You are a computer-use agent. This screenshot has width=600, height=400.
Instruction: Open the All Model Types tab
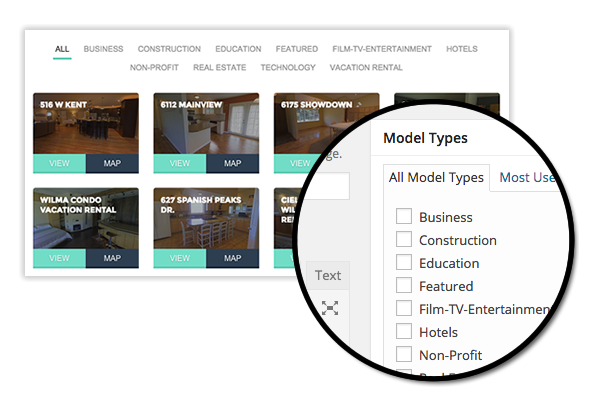coord(436,178)
